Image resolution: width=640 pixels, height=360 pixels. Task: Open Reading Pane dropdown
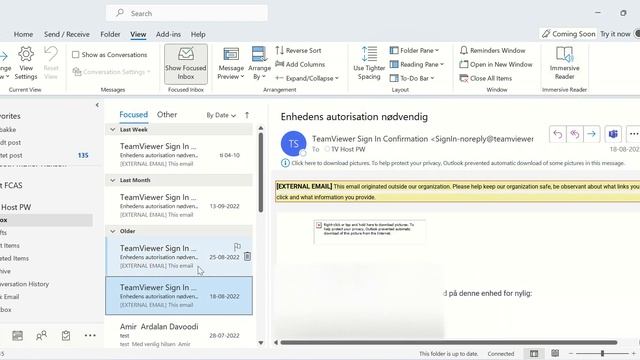417,64
